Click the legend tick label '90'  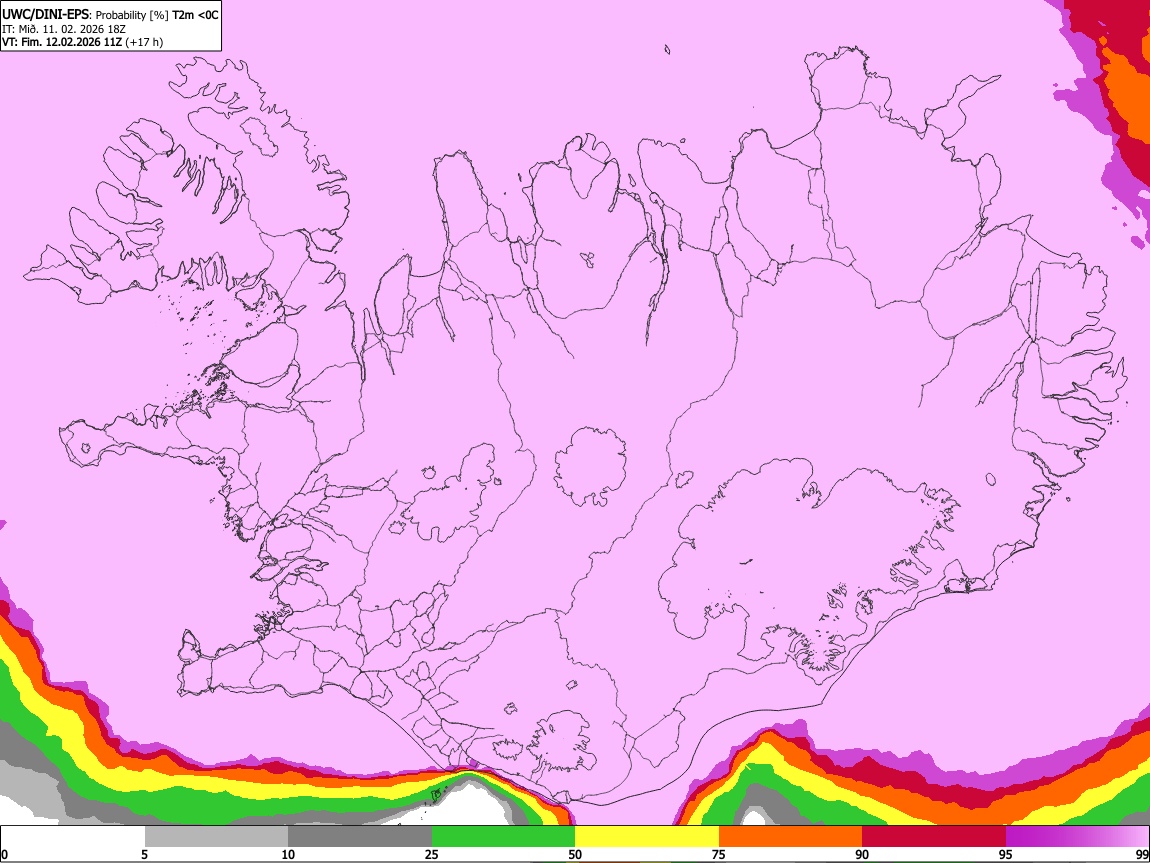862,854
